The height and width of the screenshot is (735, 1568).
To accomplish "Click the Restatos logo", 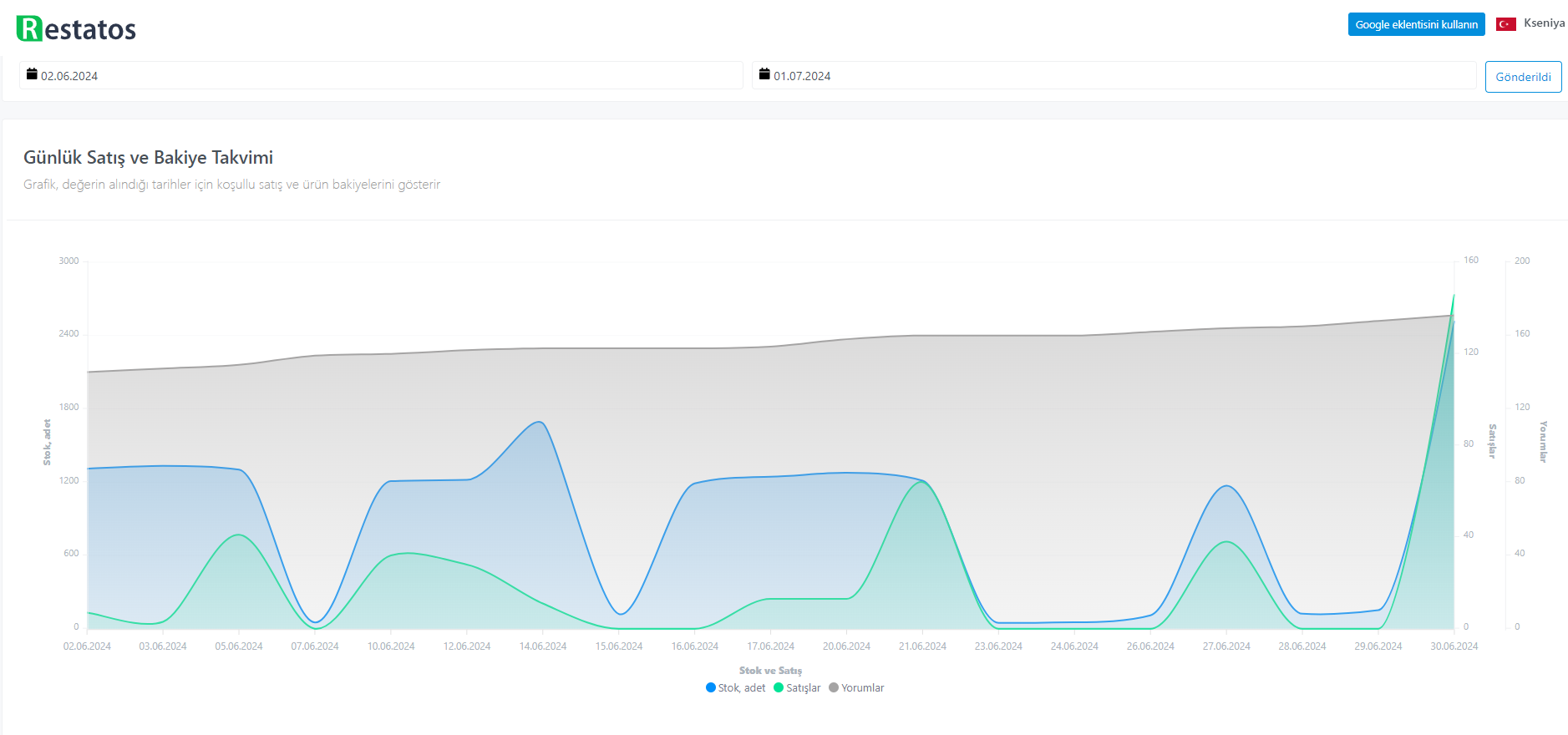I will click(76, 28).
